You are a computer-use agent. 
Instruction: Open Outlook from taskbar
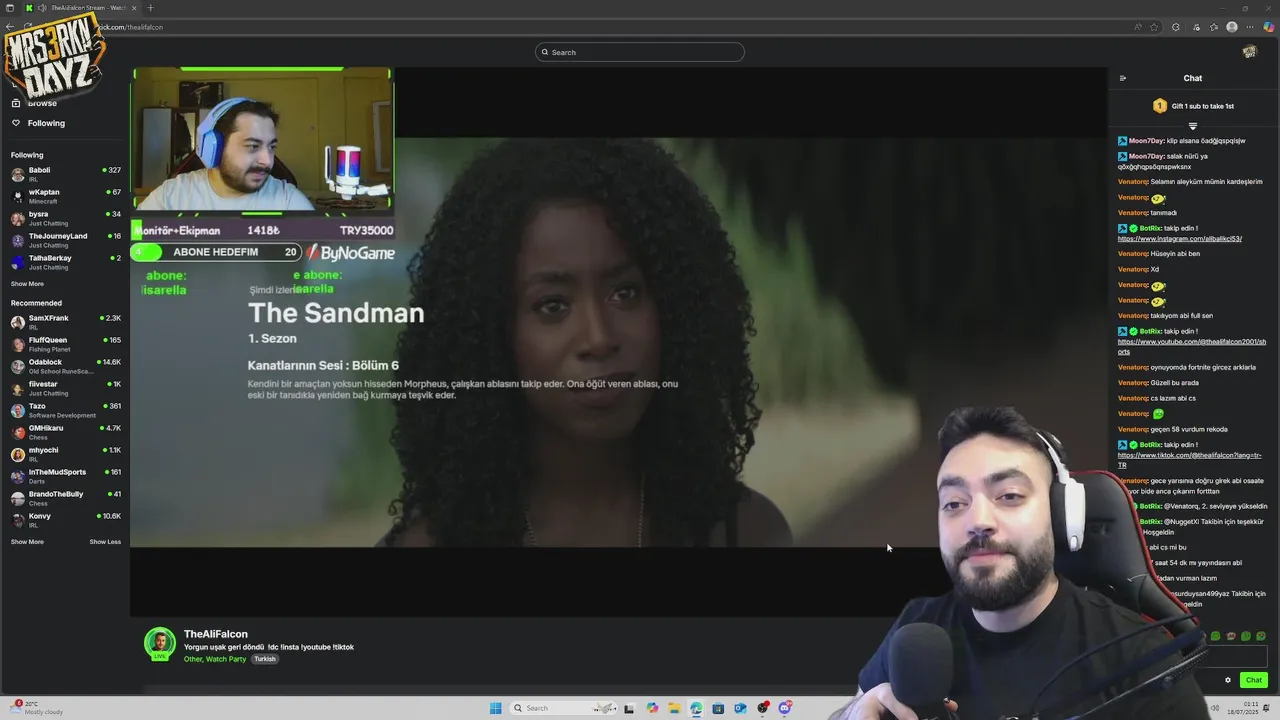(741, 708)
